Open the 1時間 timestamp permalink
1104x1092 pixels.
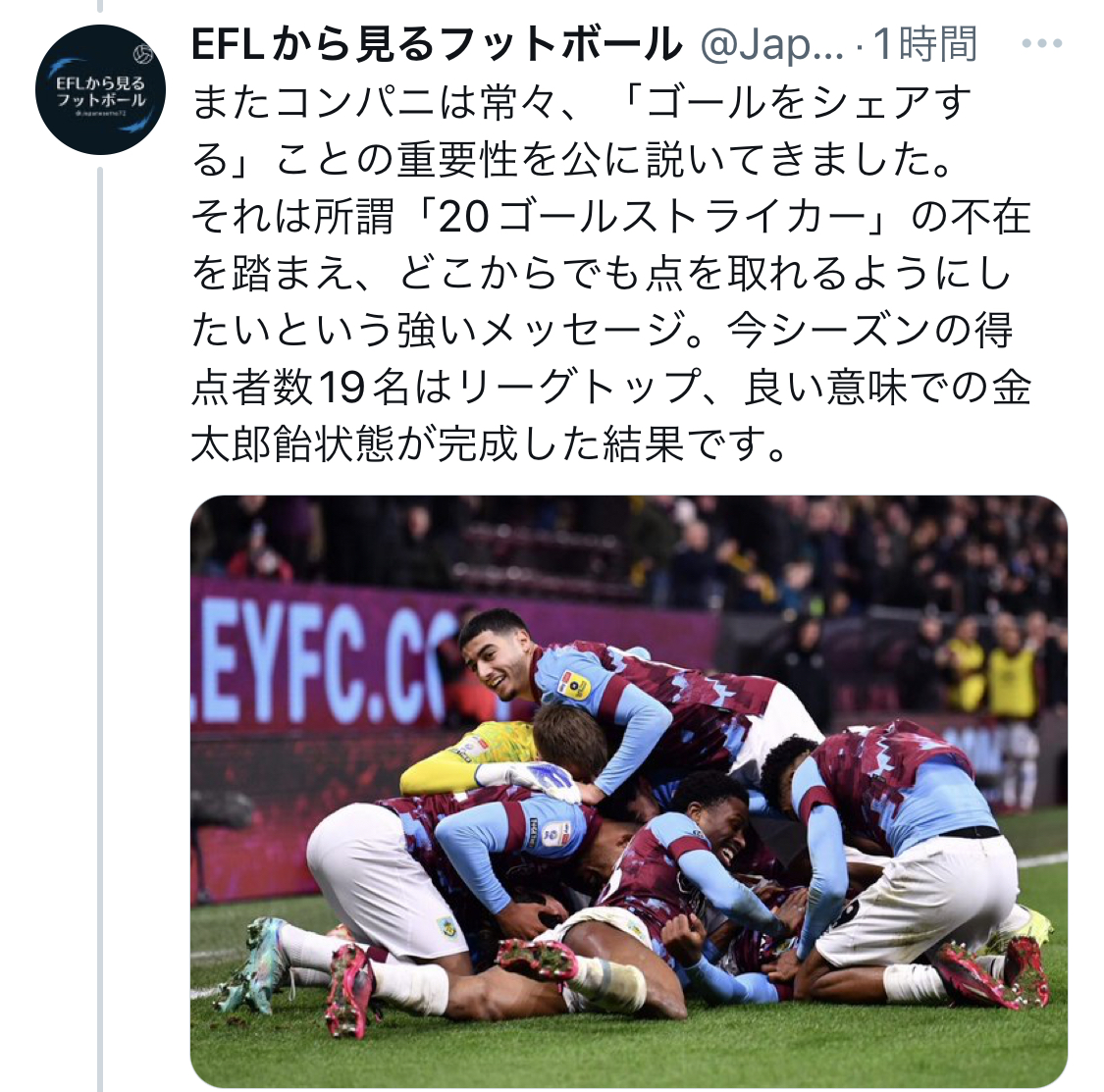(925, 43)
